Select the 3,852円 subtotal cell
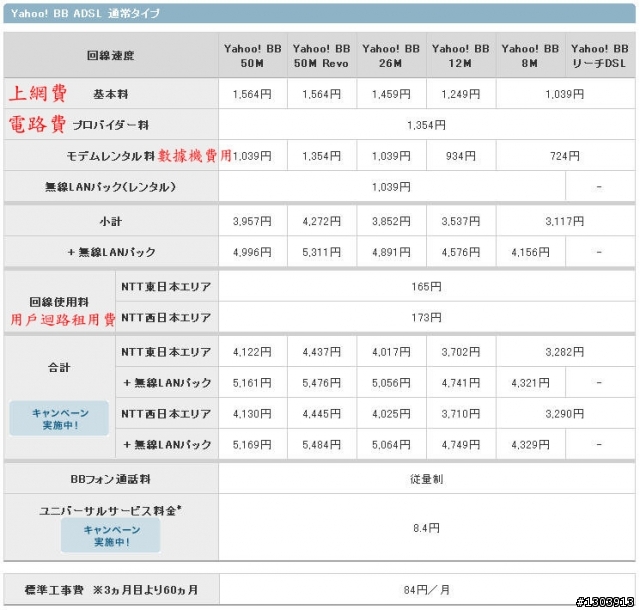Image resolution: width=640 pixels, height=610 pixels. tap(391, 221)
